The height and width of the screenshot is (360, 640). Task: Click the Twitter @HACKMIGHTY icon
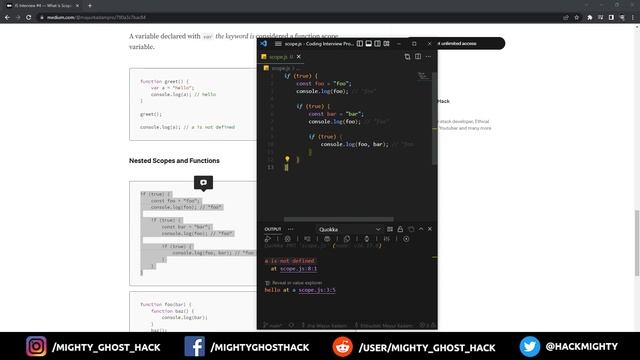tap(530, 346)
